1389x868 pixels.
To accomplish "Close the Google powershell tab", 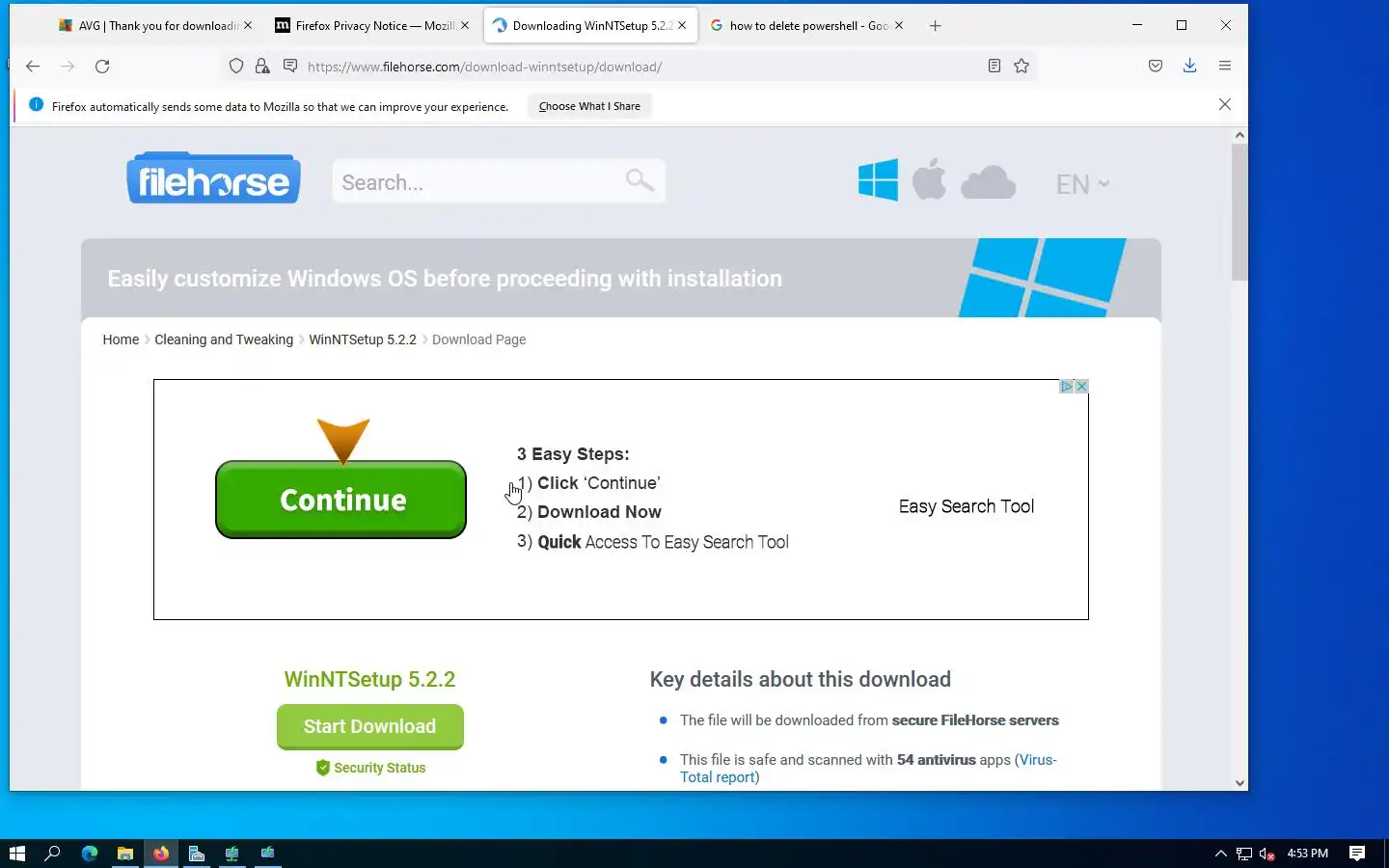I will click(x=899, y=26).
